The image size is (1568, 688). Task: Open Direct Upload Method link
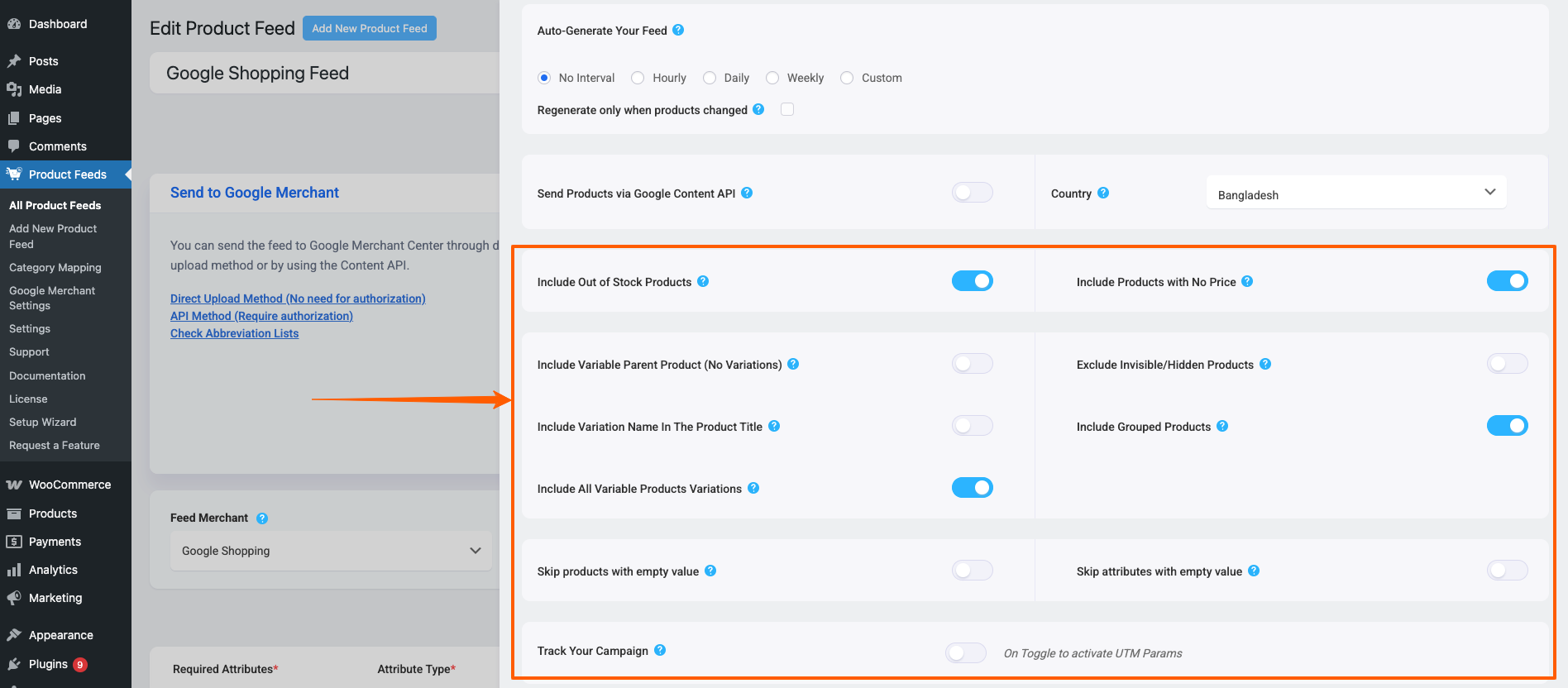tap(298, 299)
